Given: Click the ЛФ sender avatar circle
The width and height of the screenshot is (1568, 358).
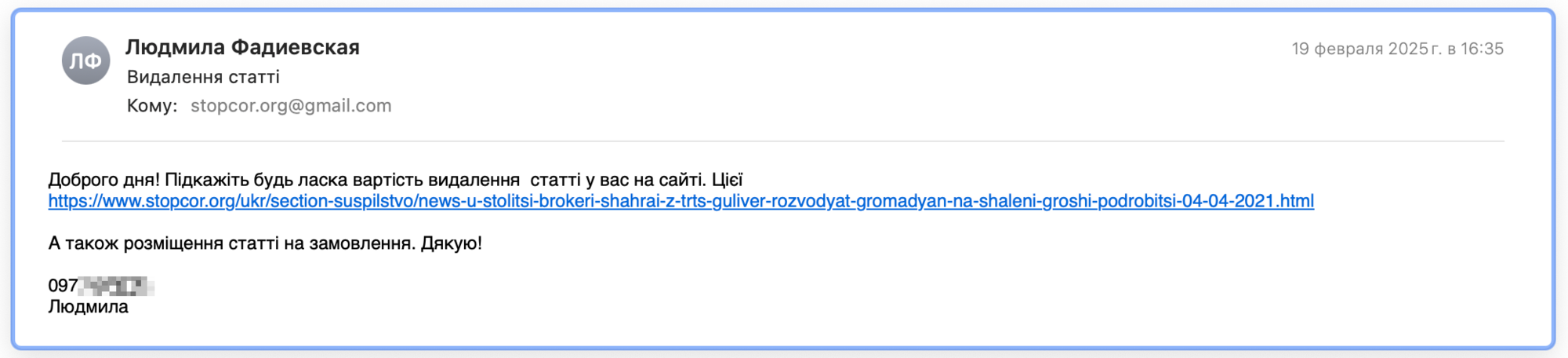Looking at the screenshot, I should (86, 60).
